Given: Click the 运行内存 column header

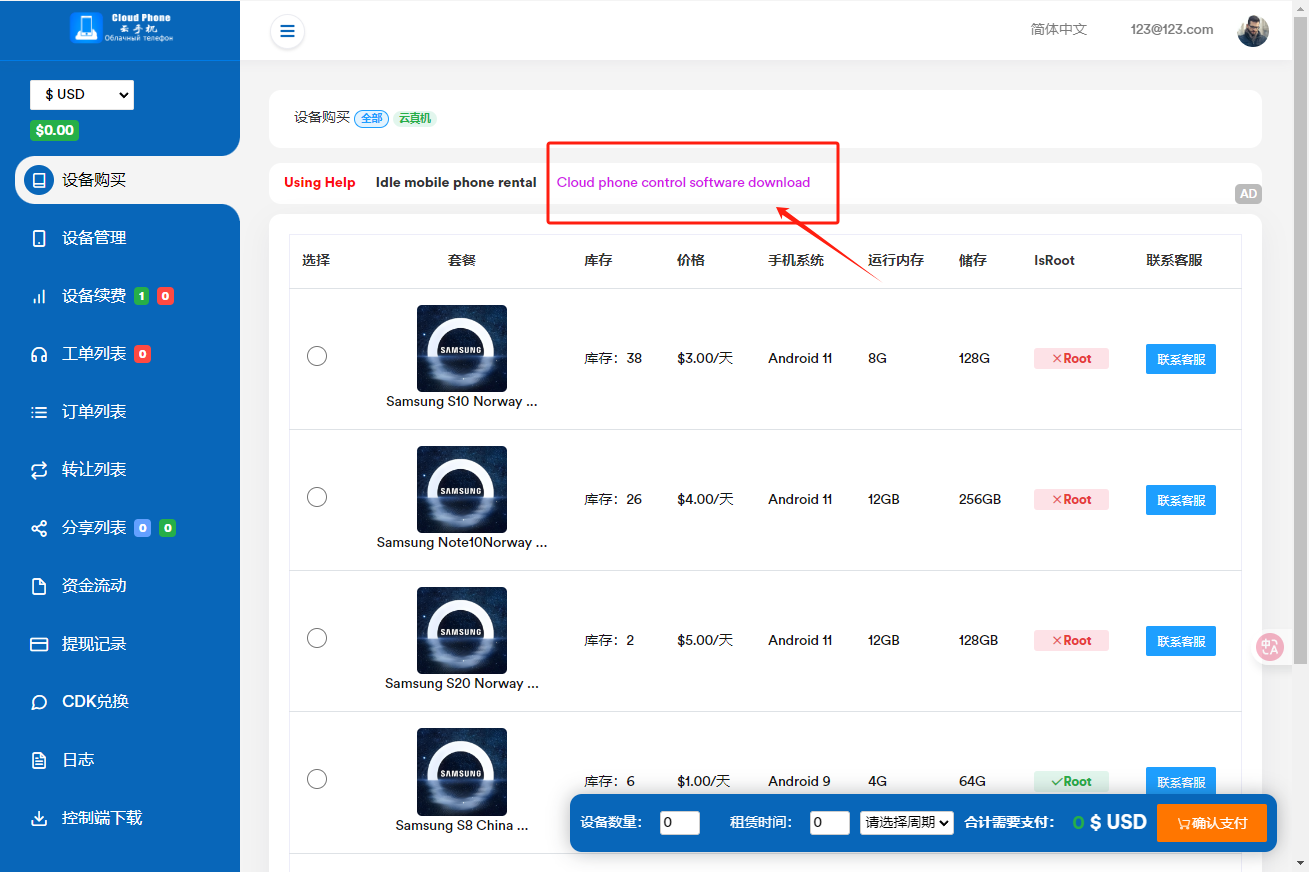Looking at the screenshot, I should point(896,260).
